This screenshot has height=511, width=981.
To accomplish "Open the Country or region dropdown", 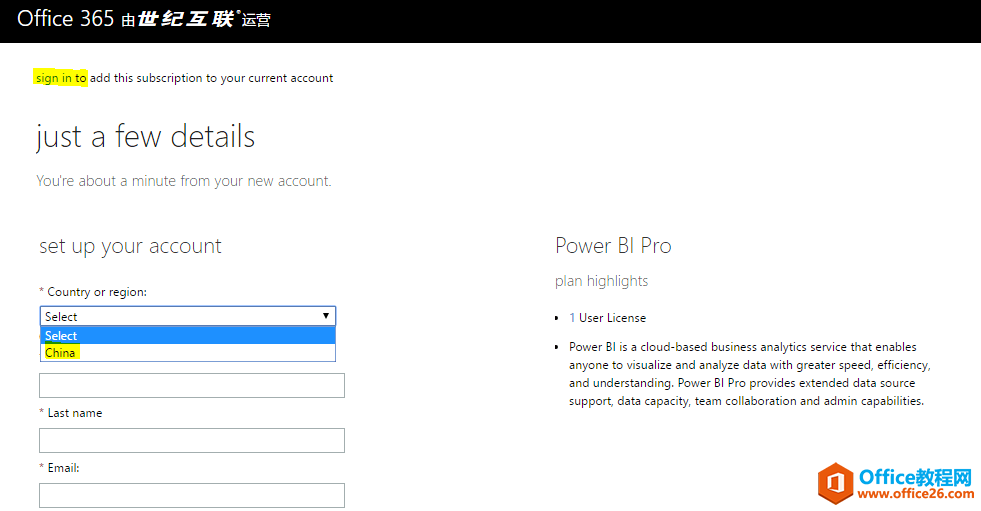I will (x=188, y=316).
